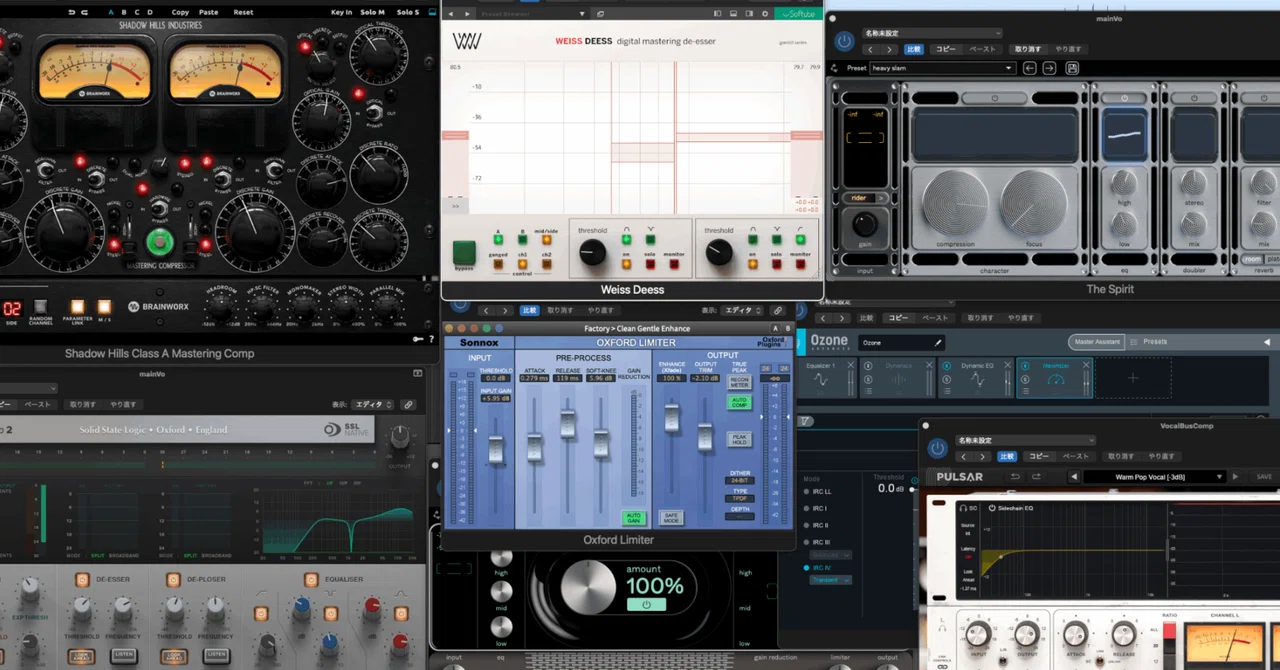Click SAFE MODE in Oxford Limiter
The width and height of the screenshot is (1280, 670).
point(671,518)
